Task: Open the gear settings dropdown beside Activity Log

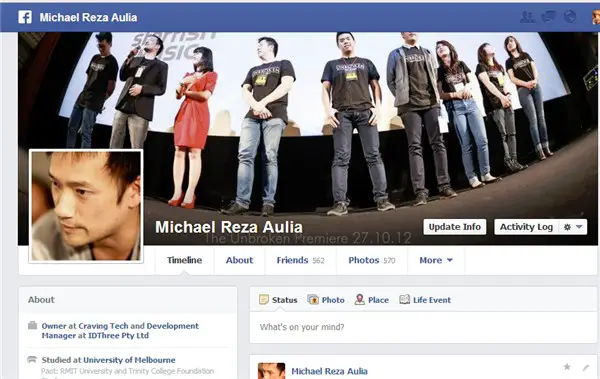Action: point(573,227)
